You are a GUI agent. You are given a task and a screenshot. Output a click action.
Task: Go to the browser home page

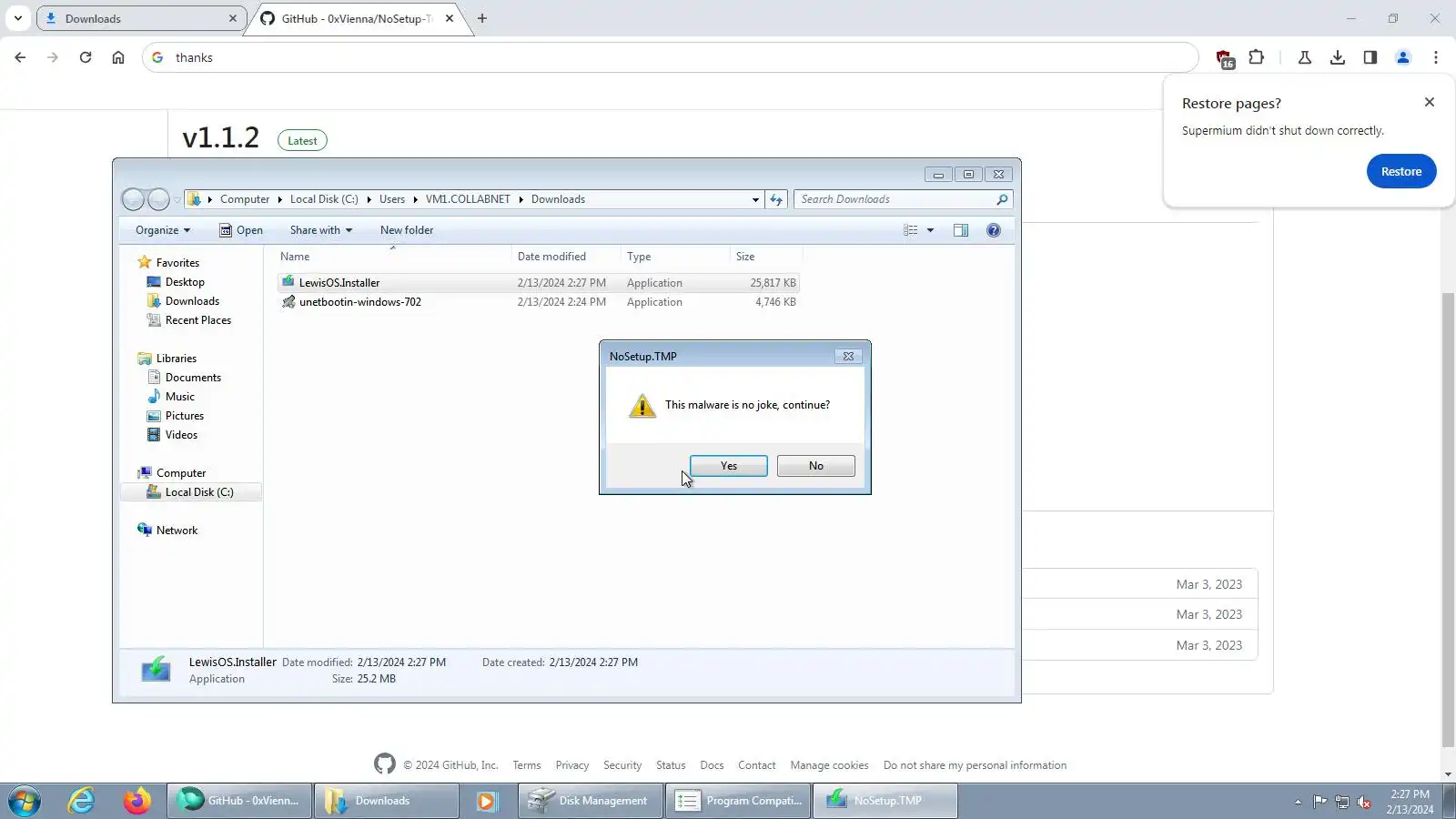pyautogui.click(x=118, y=57)
